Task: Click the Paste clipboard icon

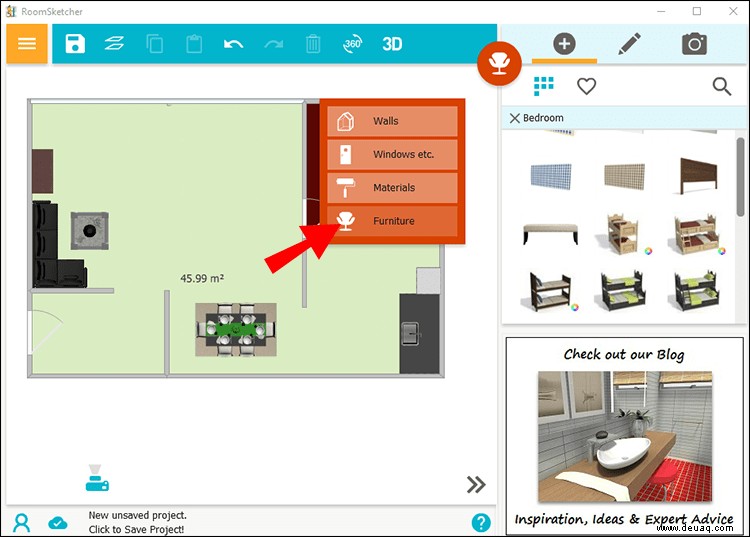Action: point(194,44)
